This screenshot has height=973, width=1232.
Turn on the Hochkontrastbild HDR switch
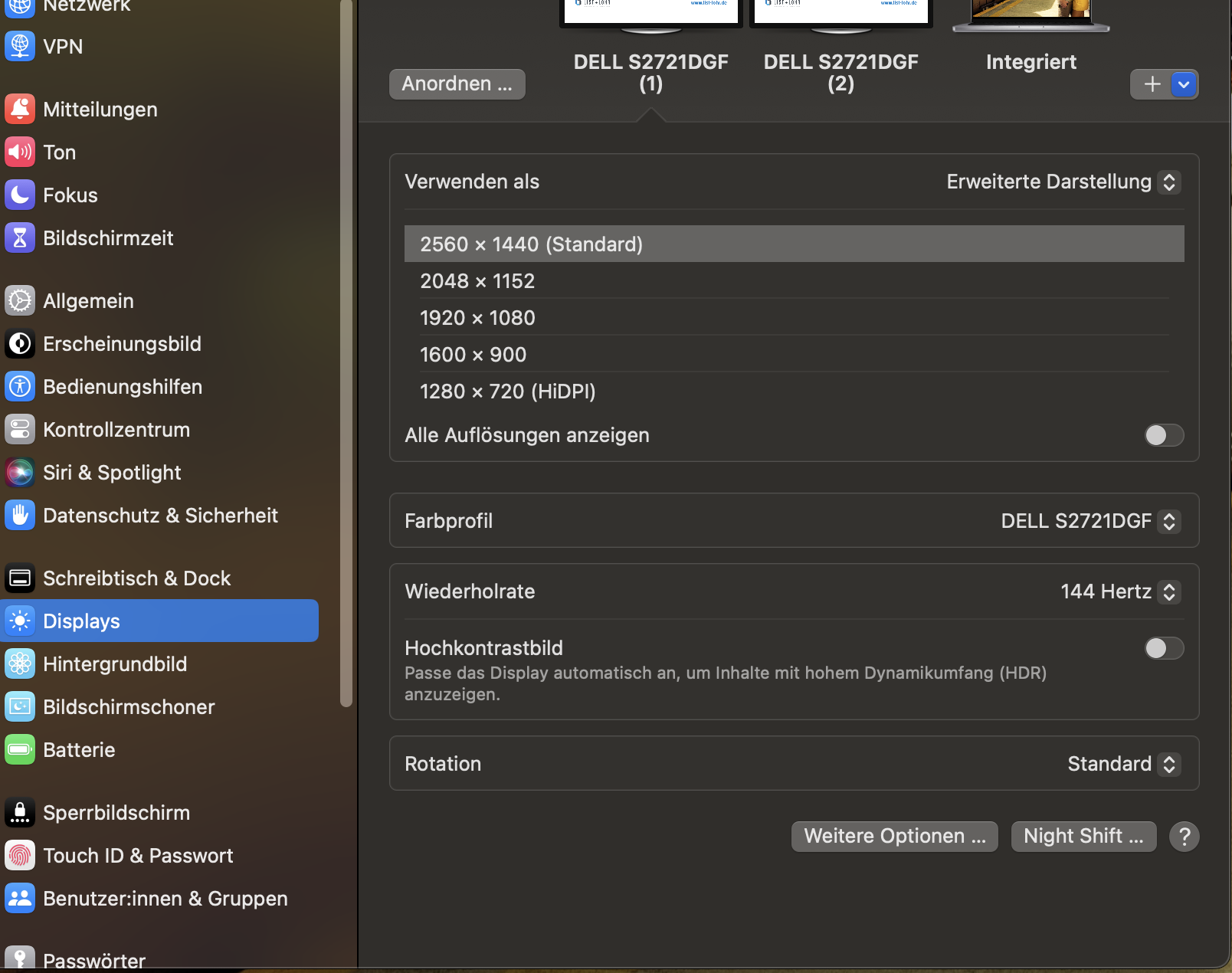pos(1164,648)
